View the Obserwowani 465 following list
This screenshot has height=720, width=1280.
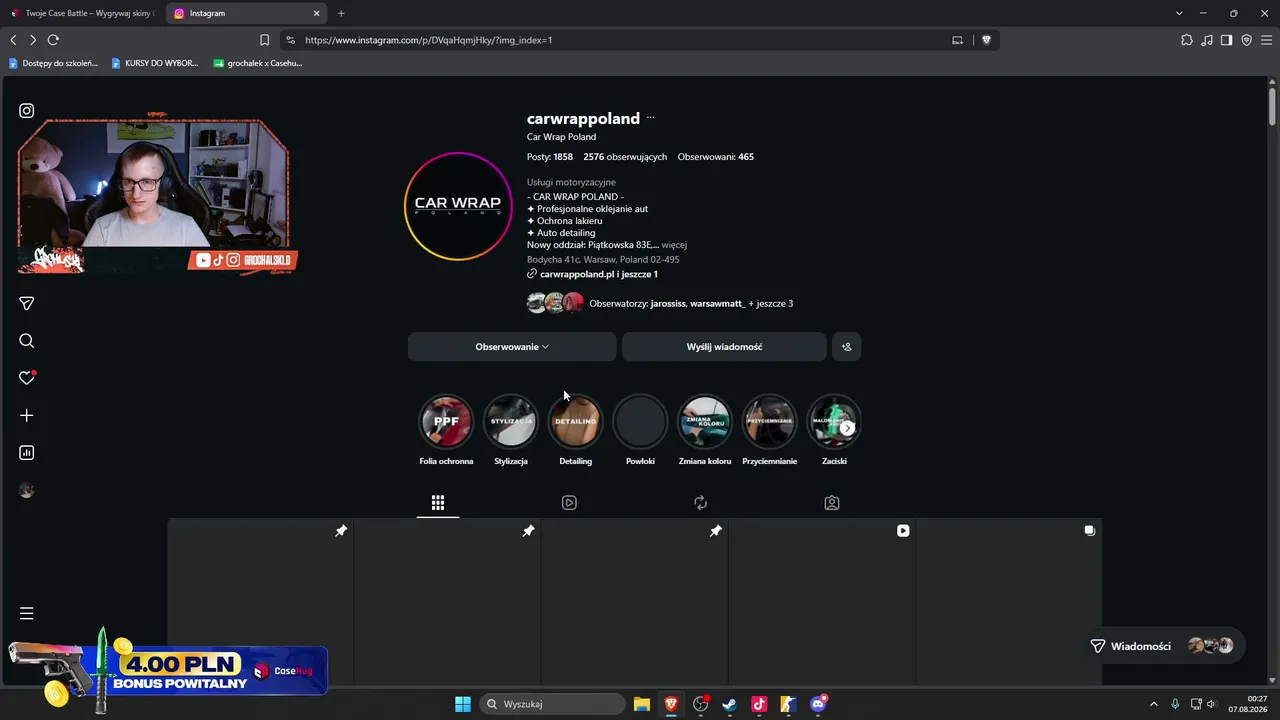(x=716, y=157)
